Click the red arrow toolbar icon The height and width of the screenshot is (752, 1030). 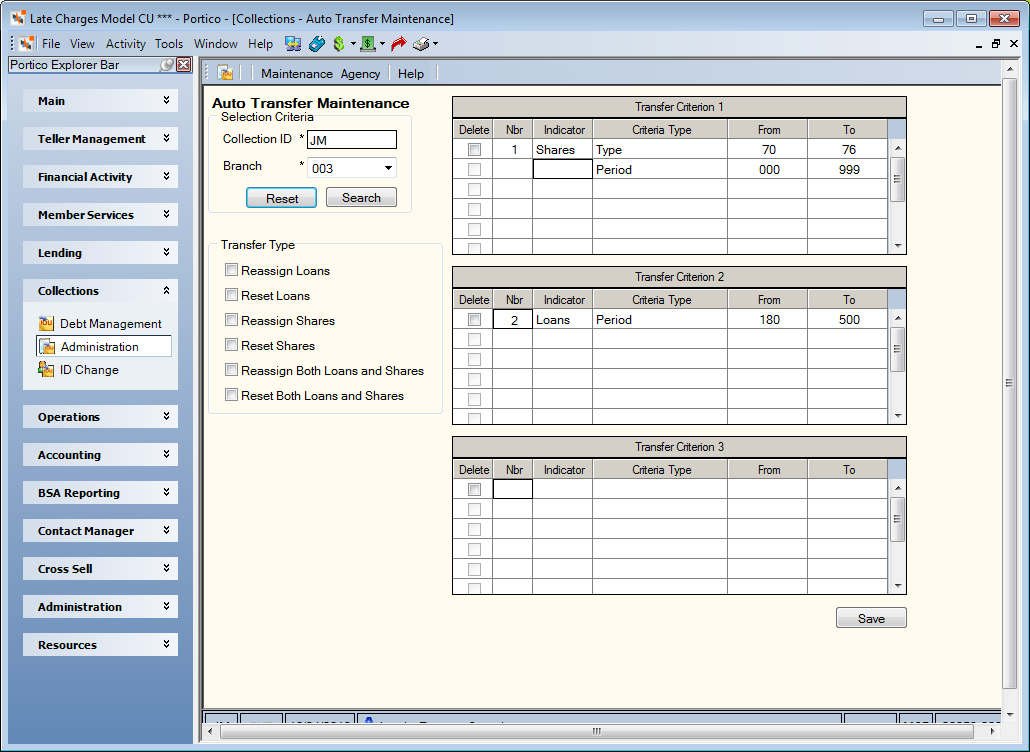(x=398, y=44)
